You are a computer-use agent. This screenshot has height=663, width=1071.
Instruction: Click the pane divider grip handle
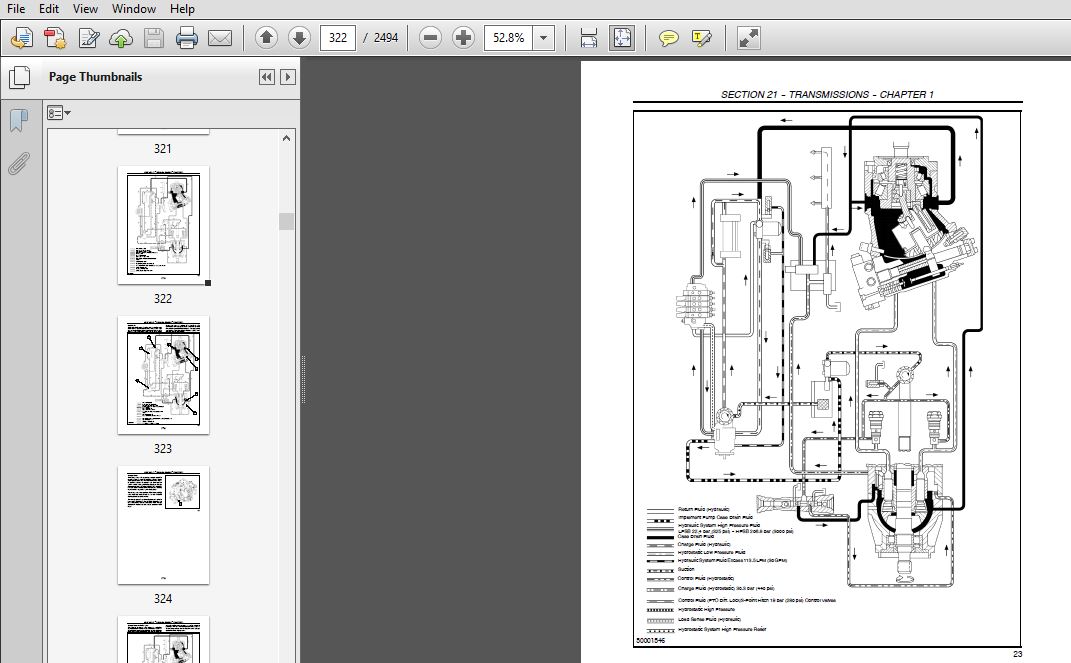tap(303, 380)
